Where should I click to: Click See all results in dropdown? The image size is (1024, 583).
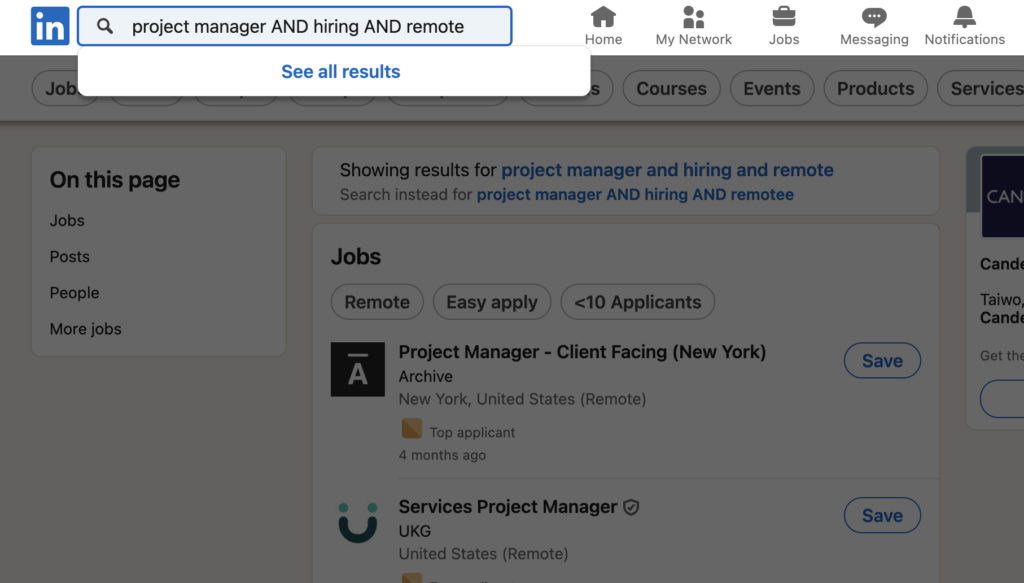tap(340, 72)
